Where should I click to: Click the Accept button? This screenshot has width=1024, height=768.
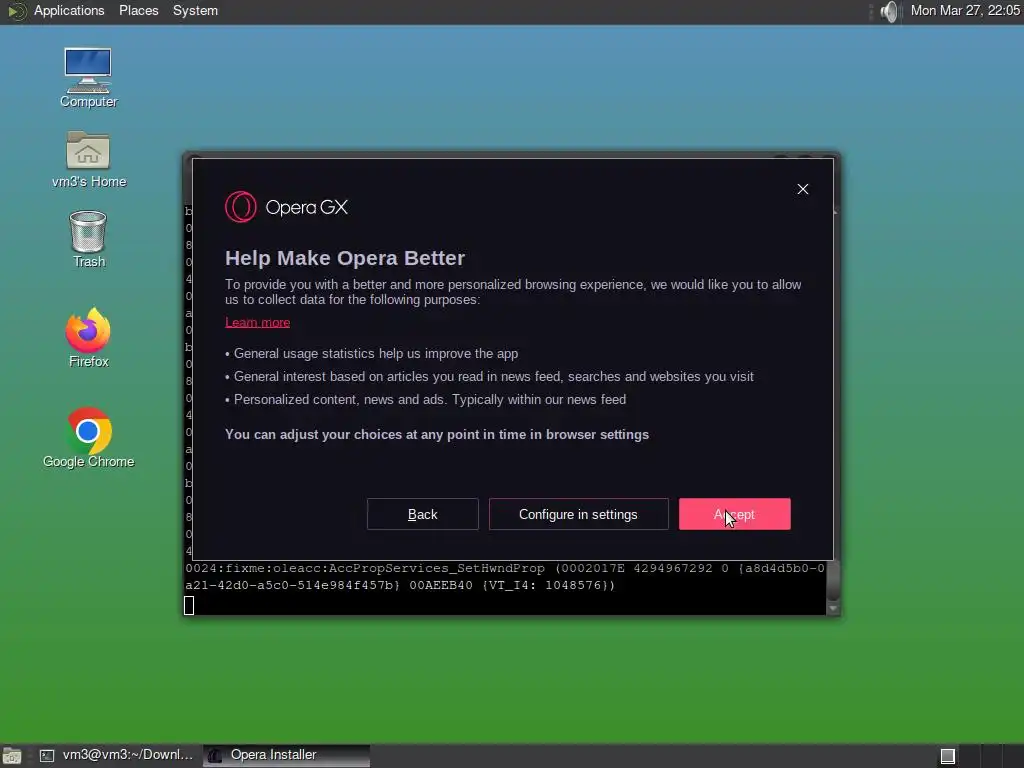pyautogui.click(x=734, y=514)
